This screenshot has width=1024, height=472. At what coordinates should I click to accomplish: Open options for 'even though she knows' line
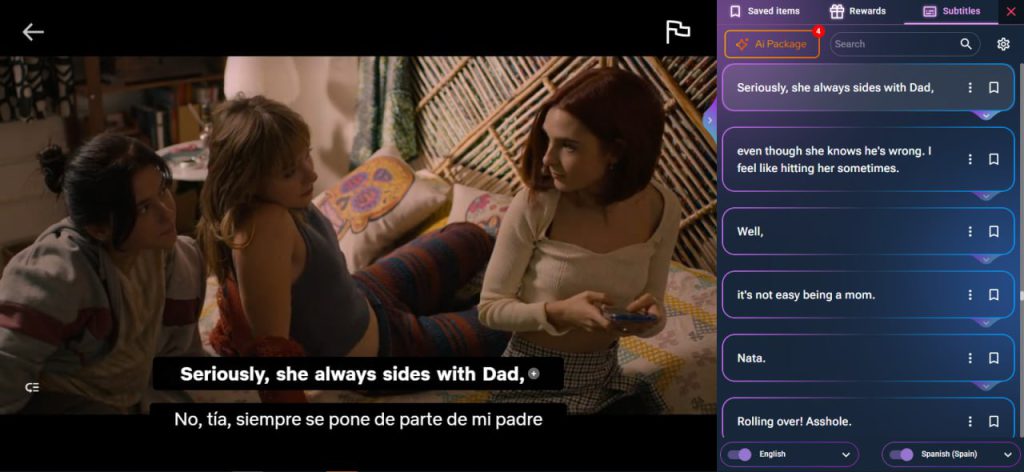(970, 159)
